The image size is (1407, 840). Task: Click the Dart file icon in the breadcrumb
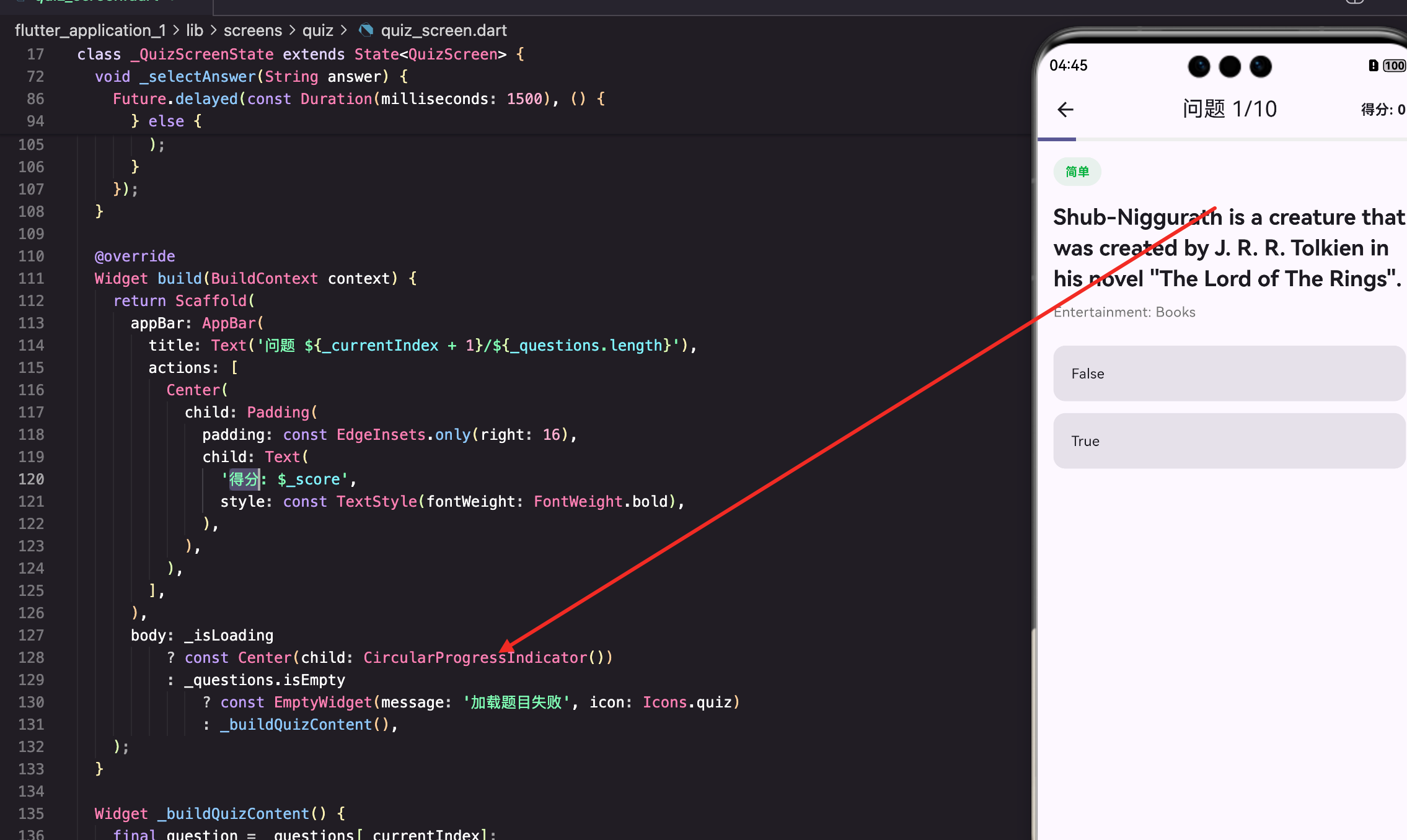coord(366,30)
